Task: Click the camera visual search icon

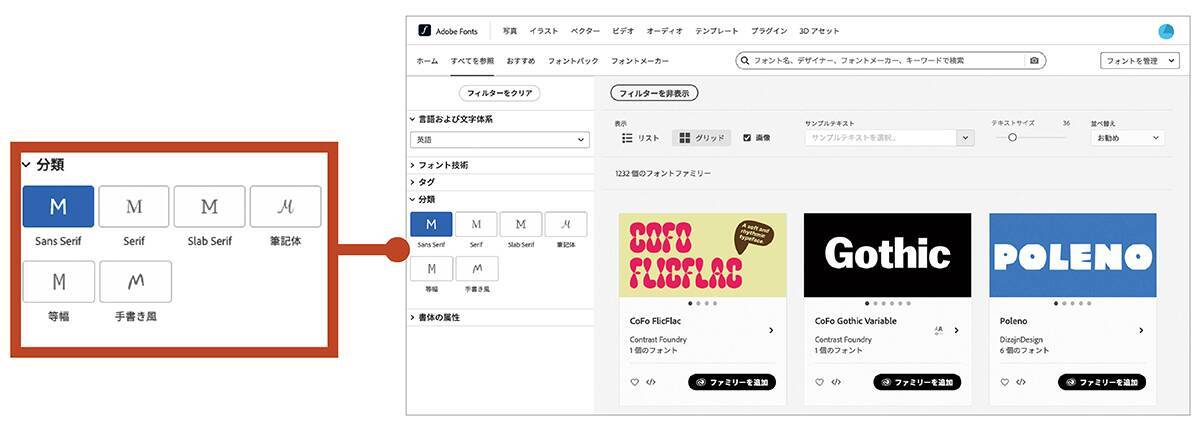Action: [x=1034, y=61]
